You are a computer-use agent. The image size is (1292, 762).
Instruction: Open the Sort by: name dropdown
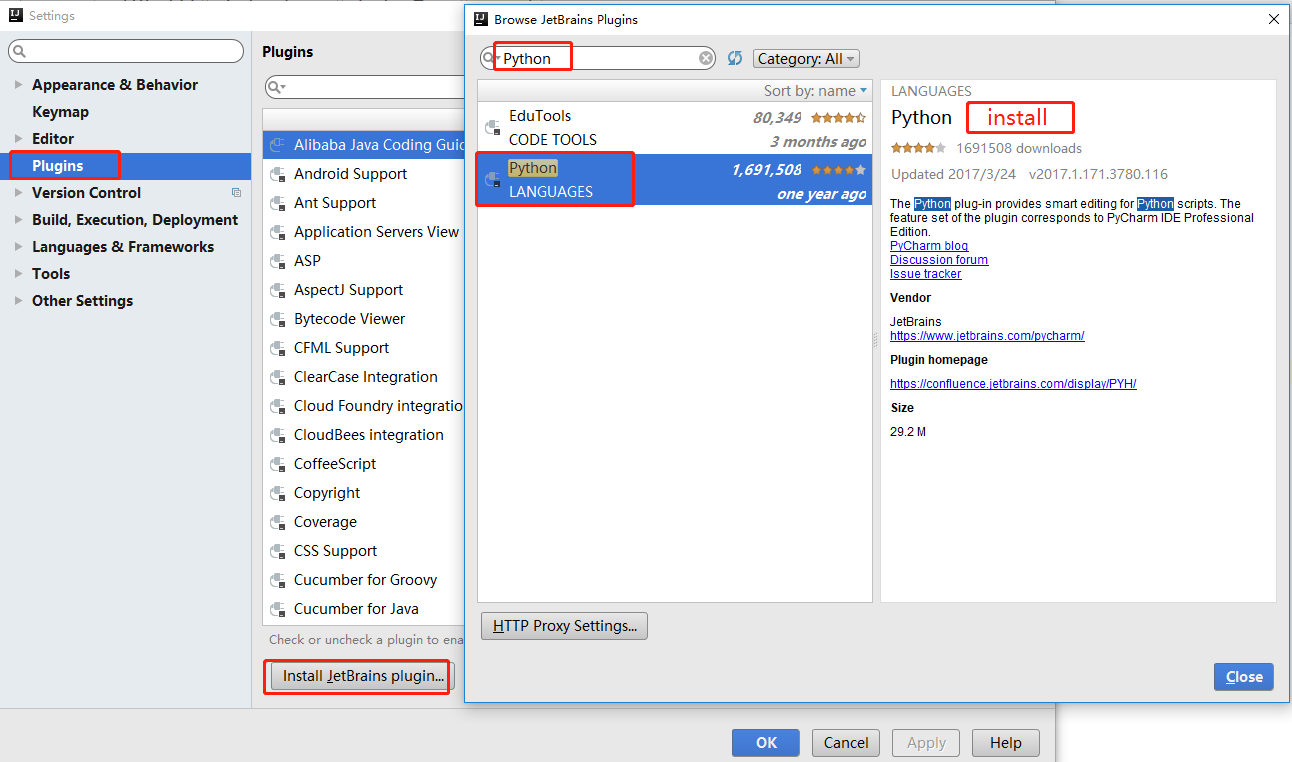(x=816, y=91)
